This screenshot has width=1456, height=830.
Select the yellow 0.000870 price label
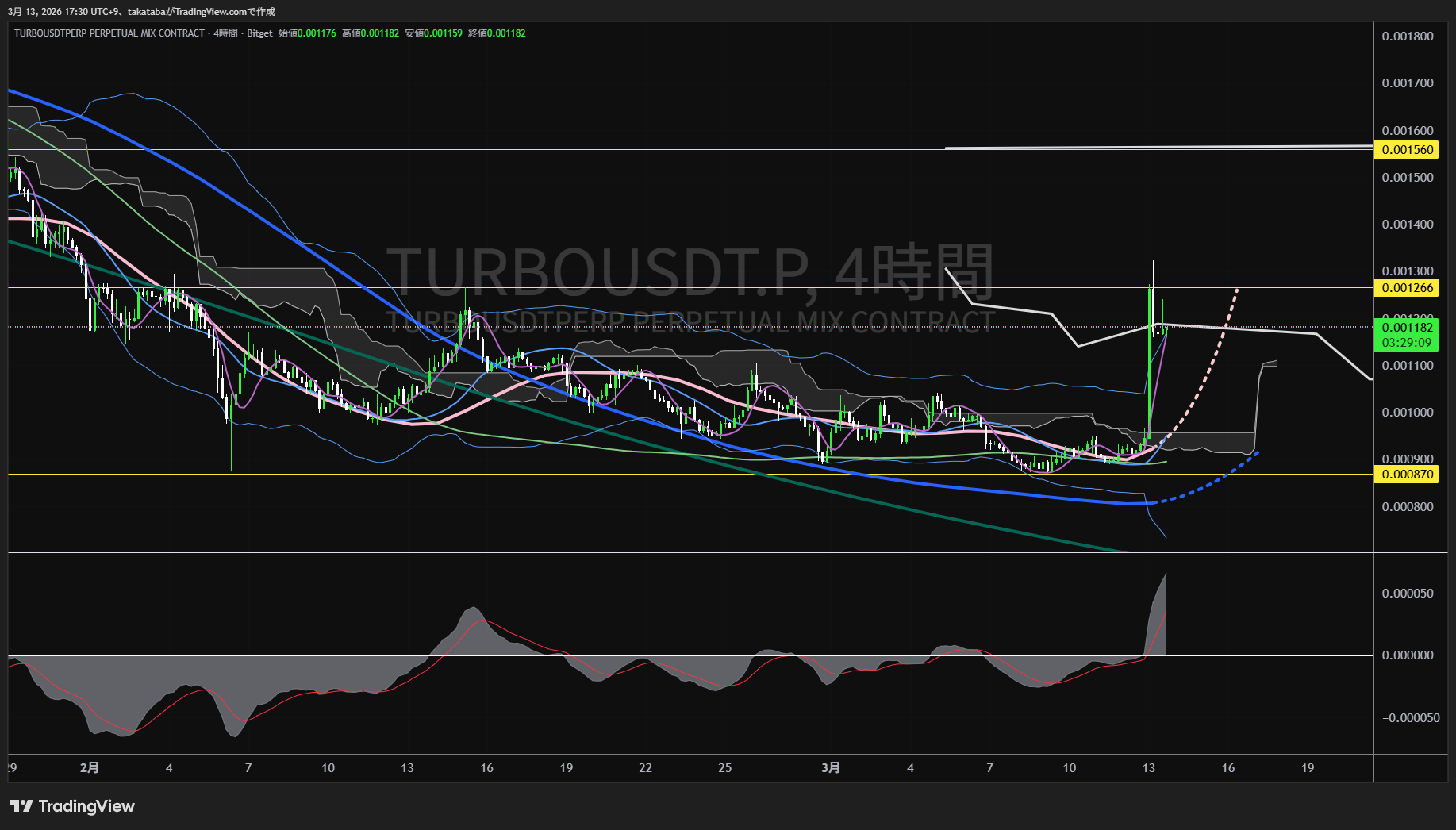pyautogui.click(x=1408, y=475)
